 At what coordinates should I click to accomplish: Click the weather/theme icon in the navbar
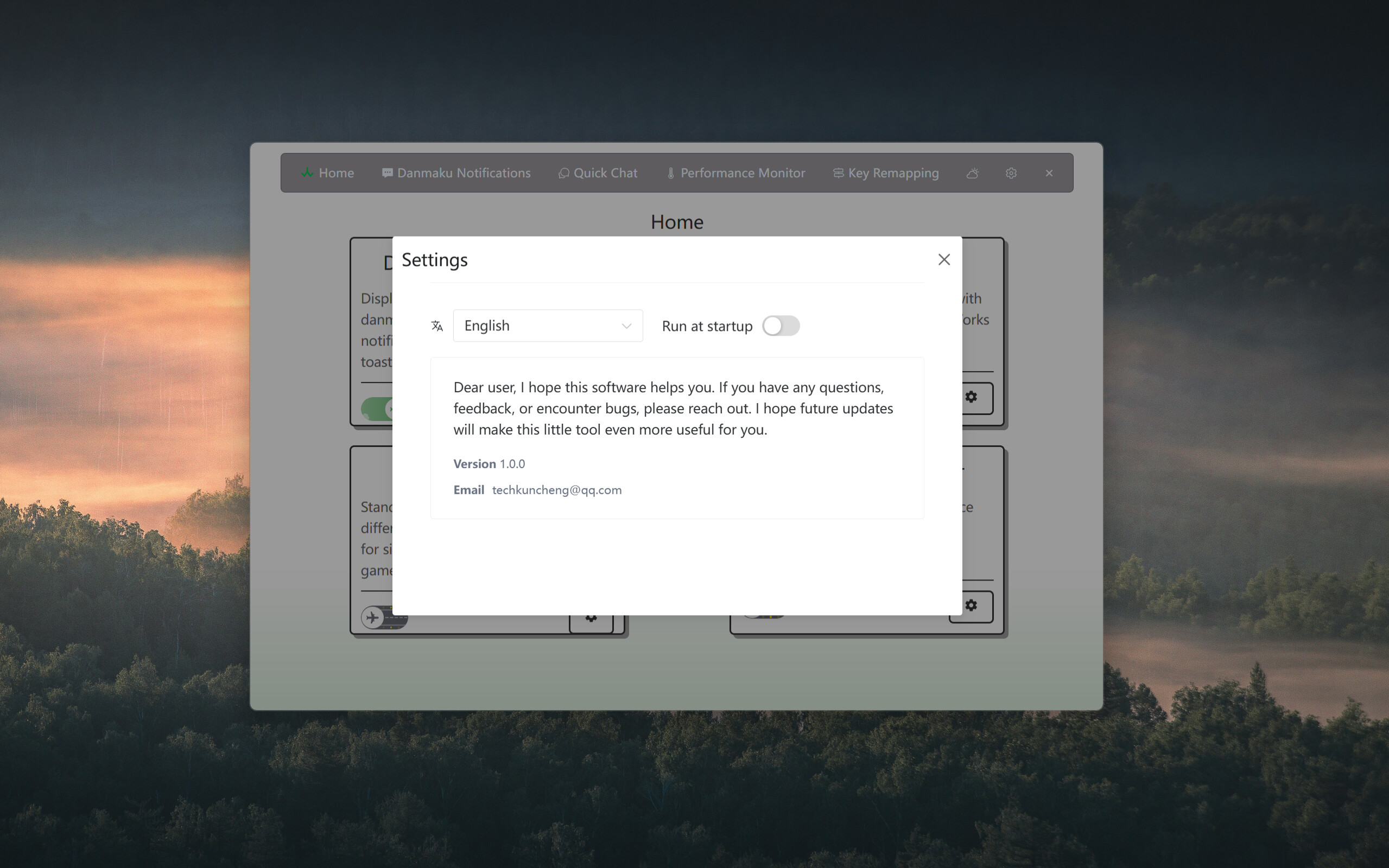[973, 172]
